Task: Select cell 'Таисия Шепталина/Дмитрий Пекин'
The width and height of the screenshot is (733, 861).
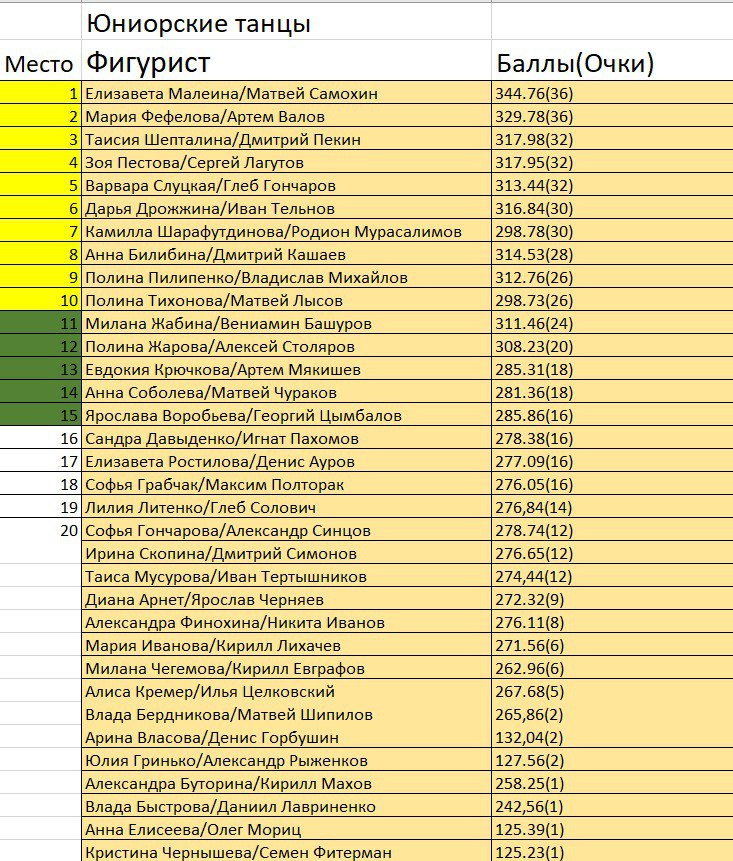Action: pos(286,139)
